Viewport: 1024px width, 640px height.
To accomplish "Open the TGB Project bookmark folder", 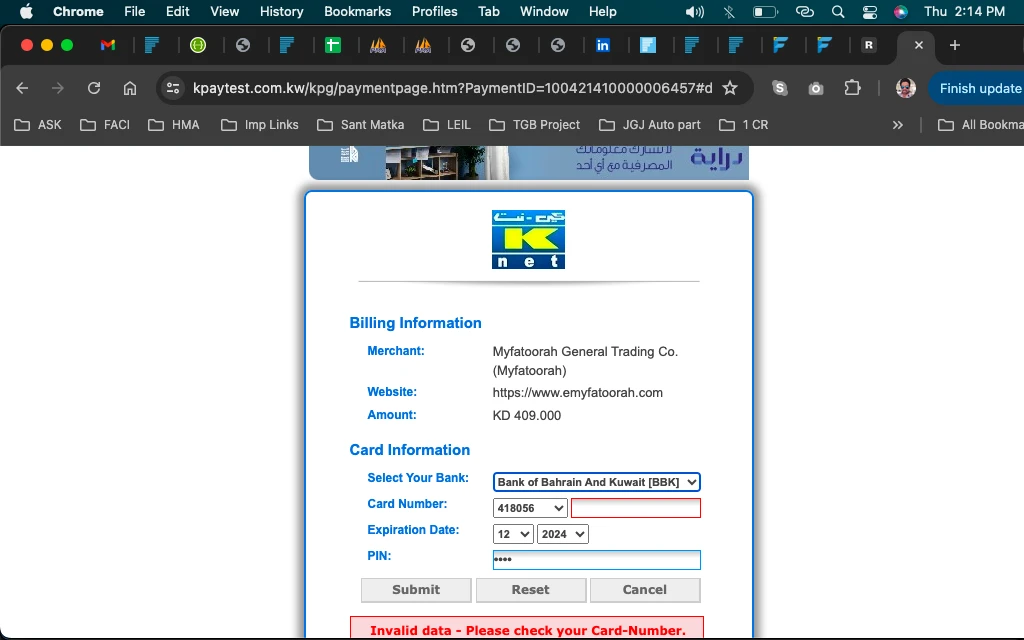I will 535,125.
